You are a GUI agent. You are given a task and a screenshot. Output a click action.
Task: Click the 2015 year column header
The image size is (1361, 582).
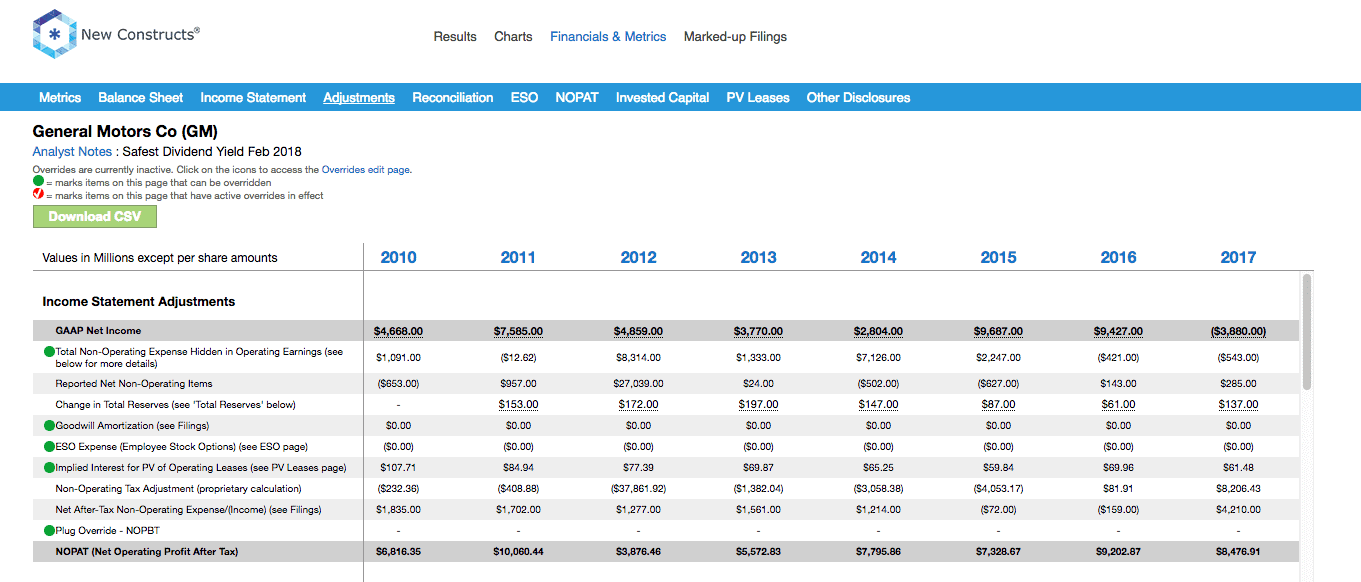click(x=998, y=258)
